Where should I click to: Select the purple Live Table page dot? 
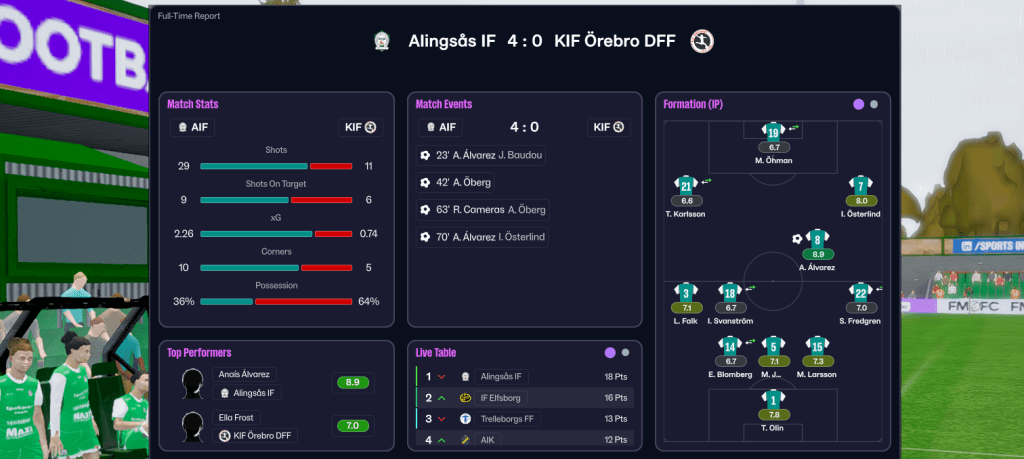pos(609,352)
